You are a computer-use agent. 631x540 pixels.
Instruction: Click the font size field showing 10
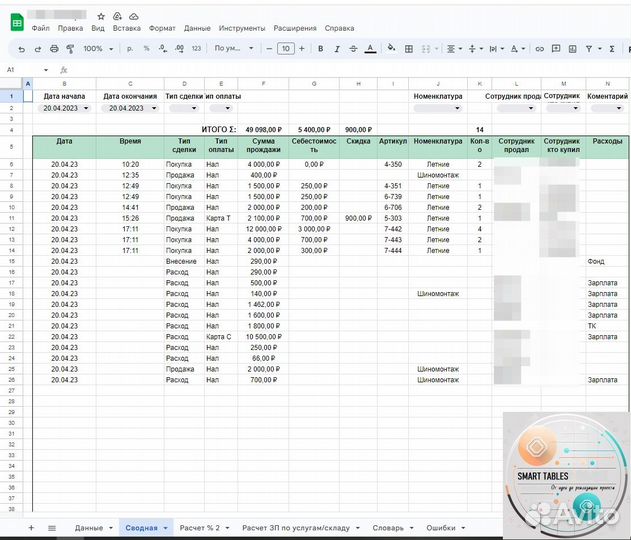[x=286, y=49]
